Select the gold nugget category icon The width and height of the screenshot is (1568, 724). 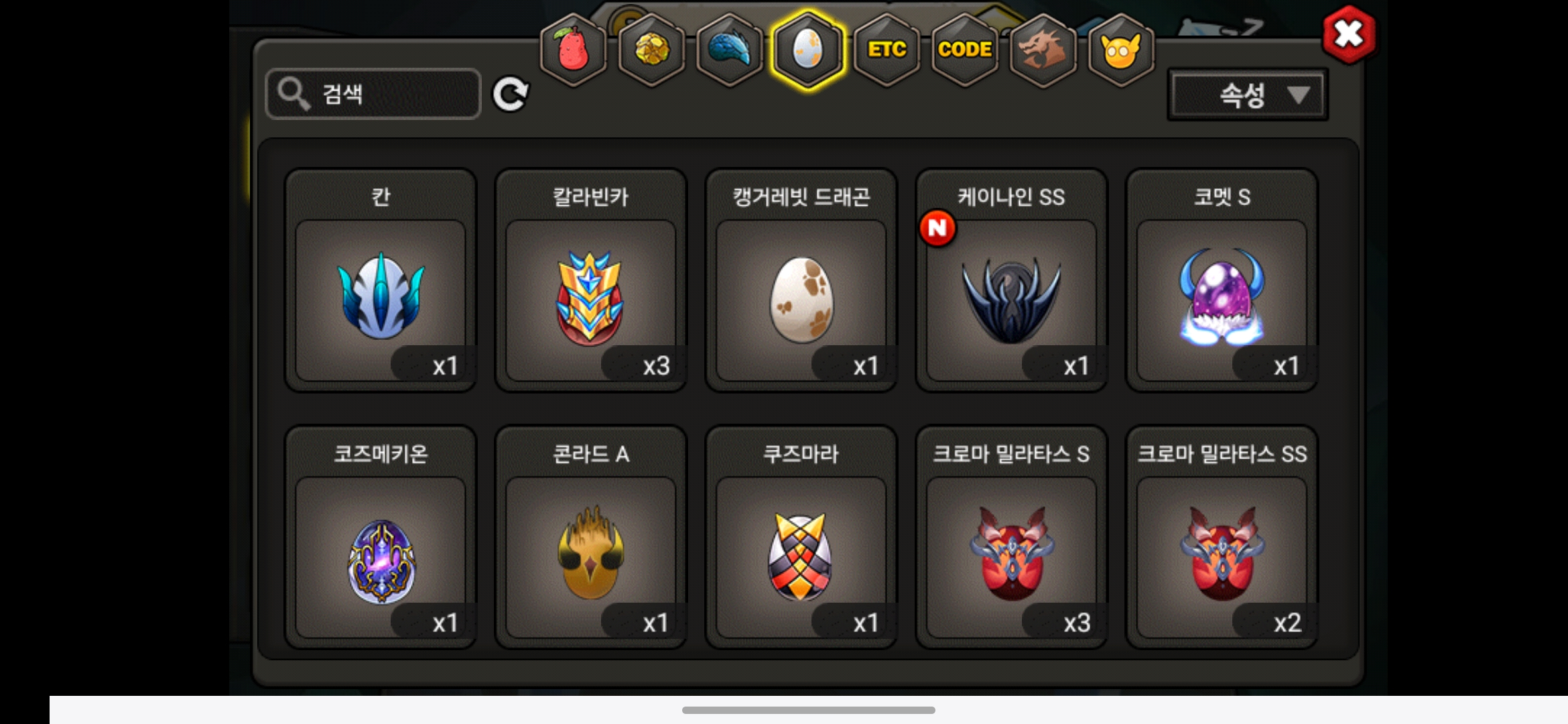click(x=651, y=50)
